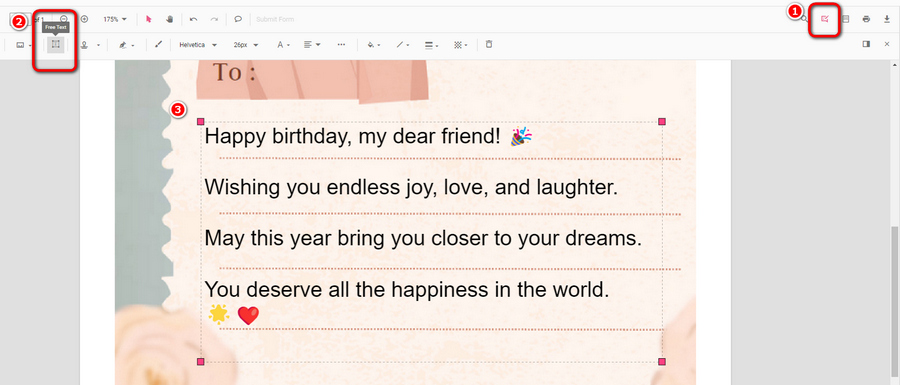Expand the signature tool options arrow
This screenshot has height=385, width=900.
(133, 45)
